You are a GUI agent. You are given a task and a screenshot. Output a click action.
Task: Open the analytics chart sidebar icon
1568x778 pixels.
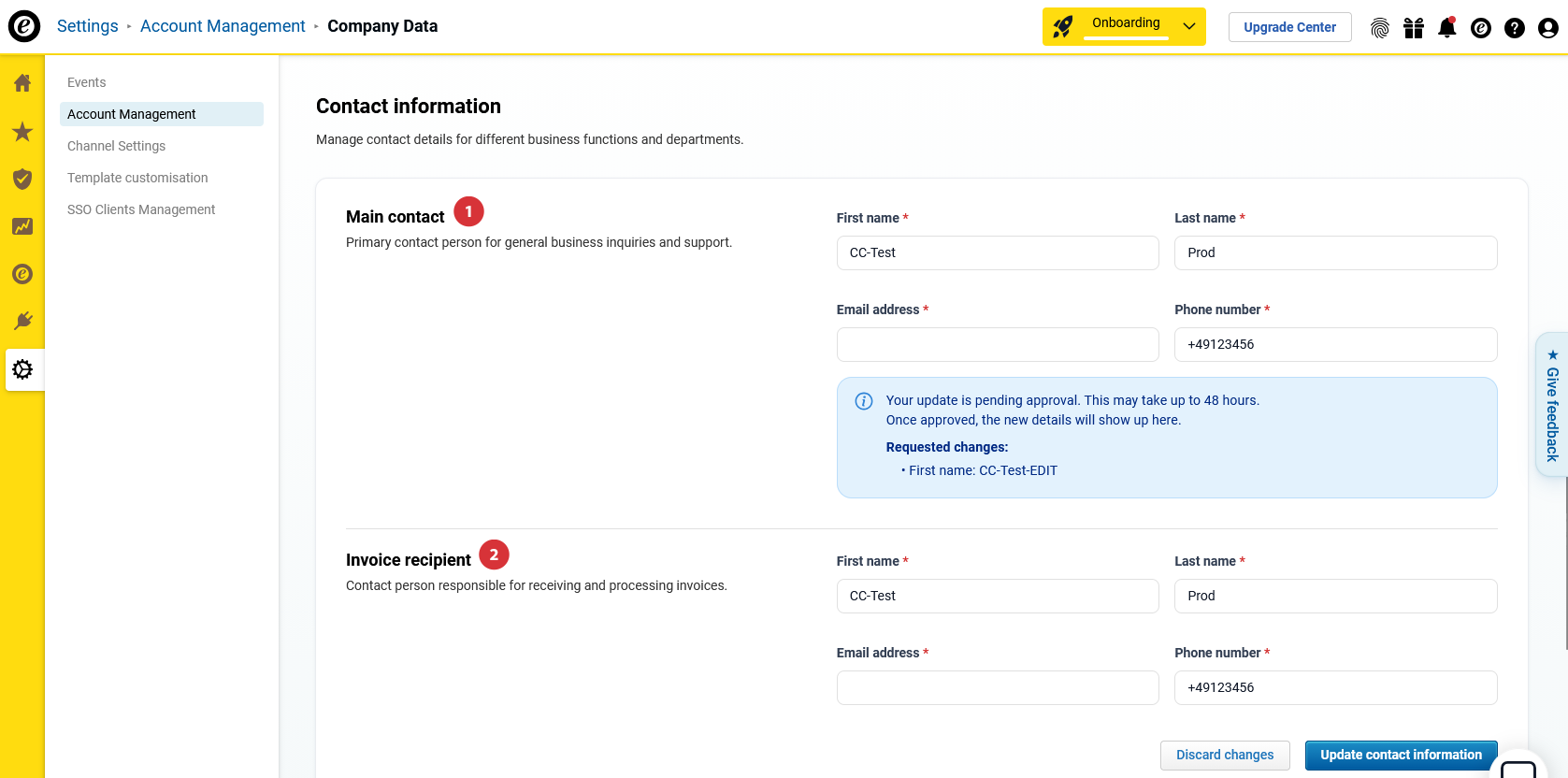coord(22,226)
